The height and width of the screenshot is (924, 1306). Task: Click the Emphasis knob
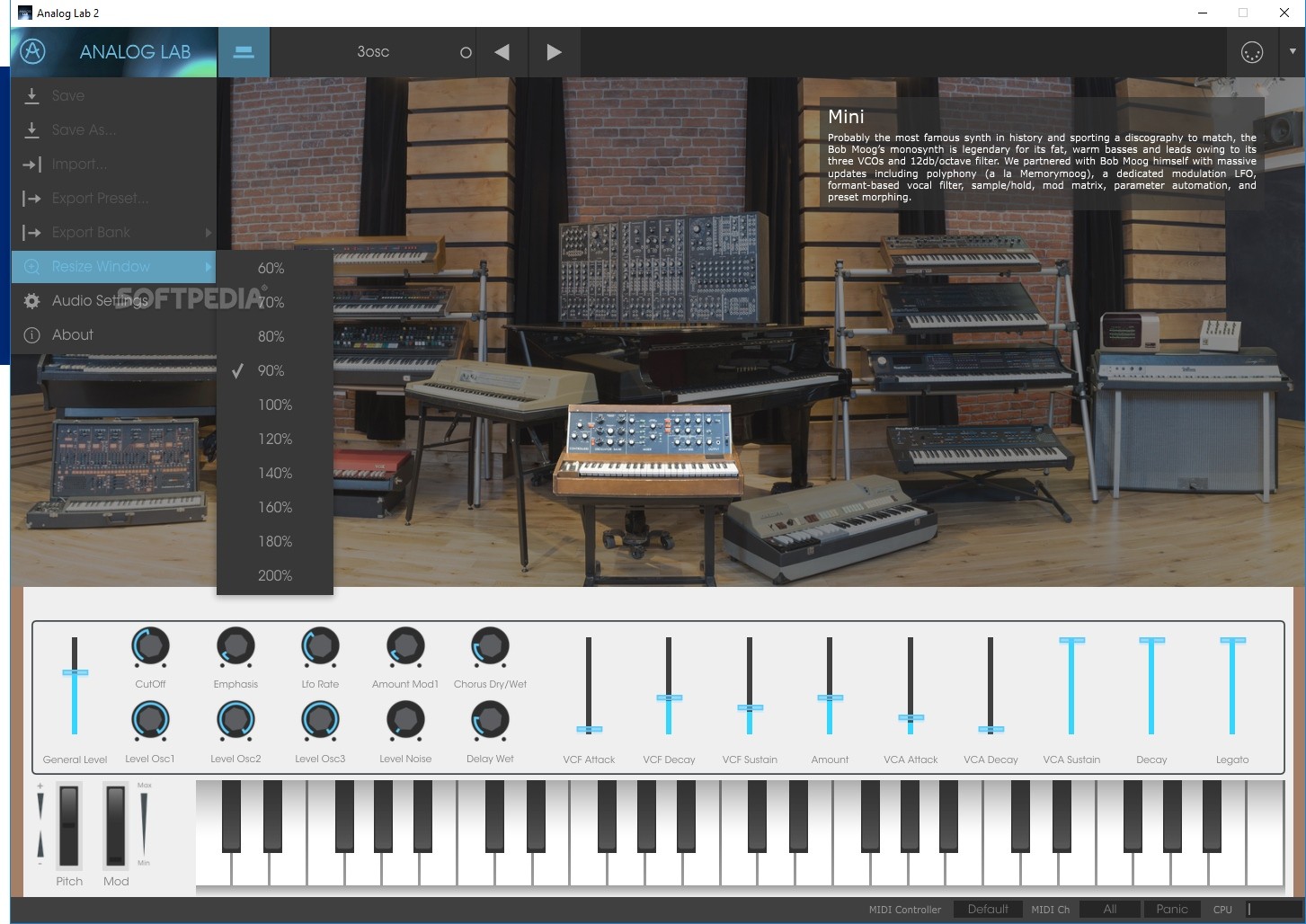click(235, 646)
